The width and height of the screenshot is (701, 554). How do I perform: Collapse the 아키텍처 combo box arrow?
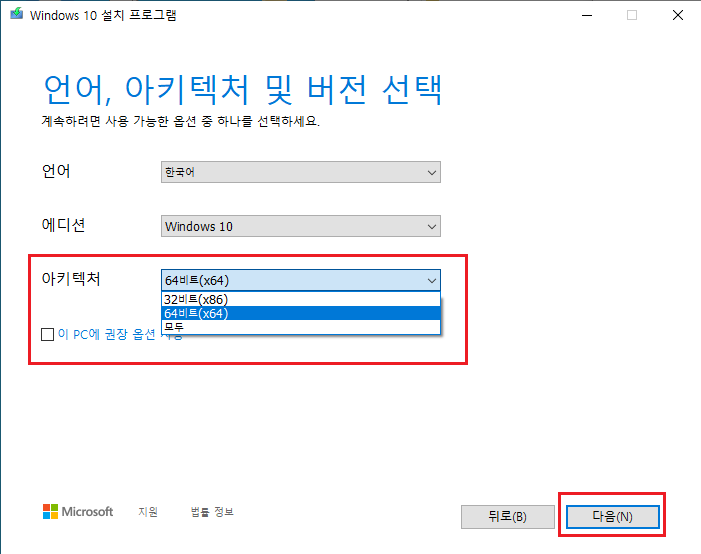431,280
